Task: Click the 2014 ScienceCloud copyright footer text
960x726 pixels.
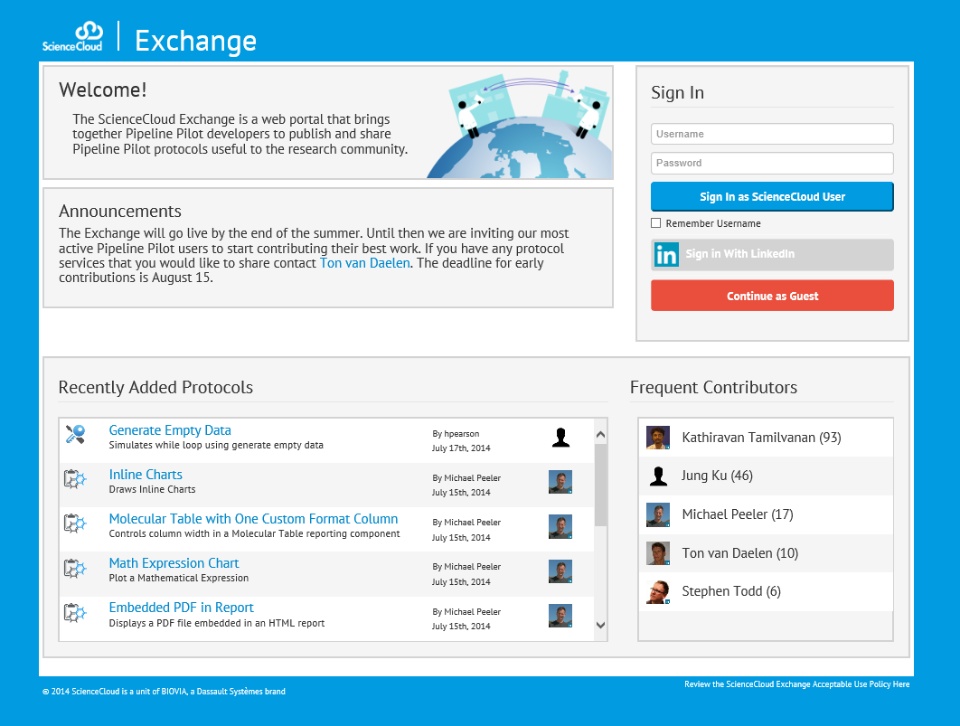Action: pos(163,692)
